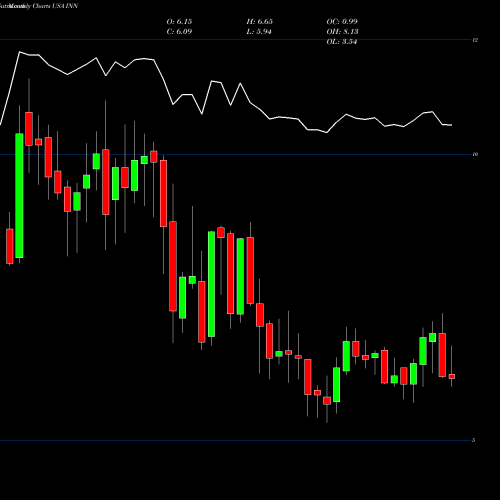The image size is (500, 500).
Task: Select the 'OH: 8.13' reading
Action: (x=342, y=32)
